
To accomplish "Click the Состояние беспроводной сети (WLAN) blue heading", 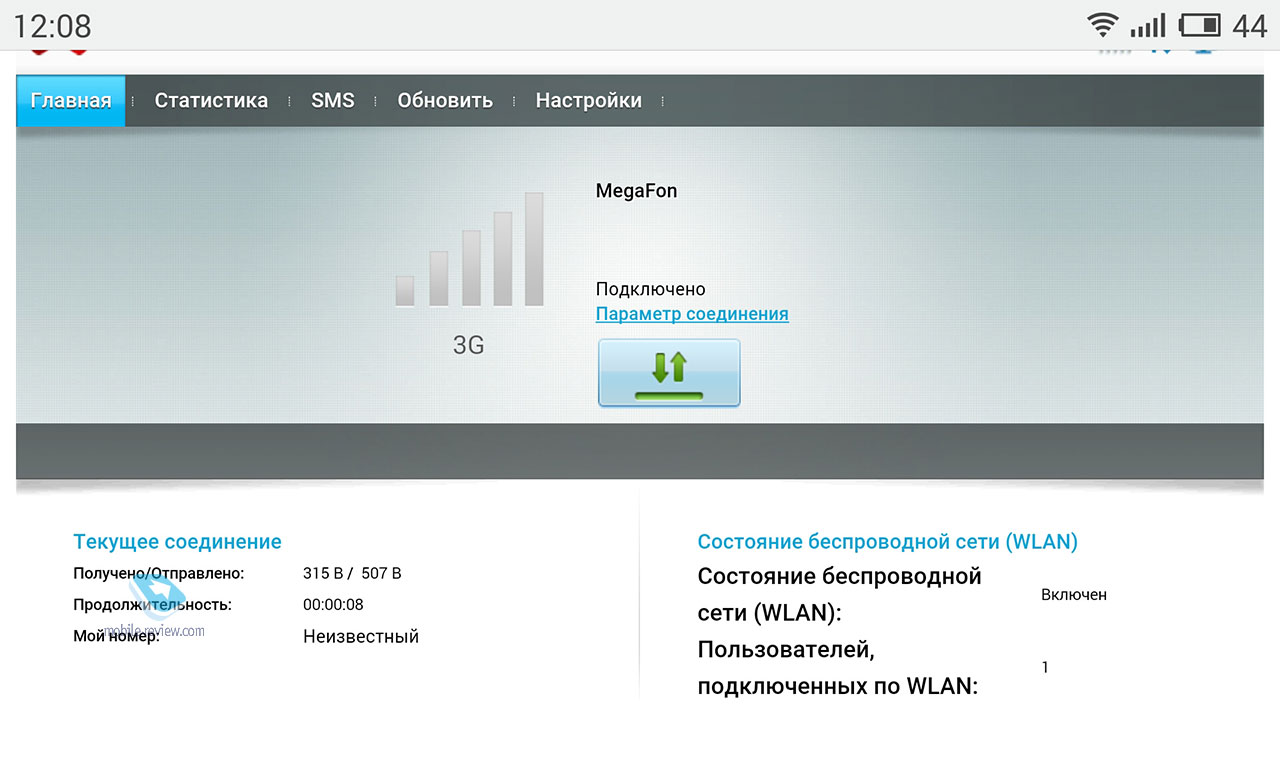I will click(x=887, y=542).
